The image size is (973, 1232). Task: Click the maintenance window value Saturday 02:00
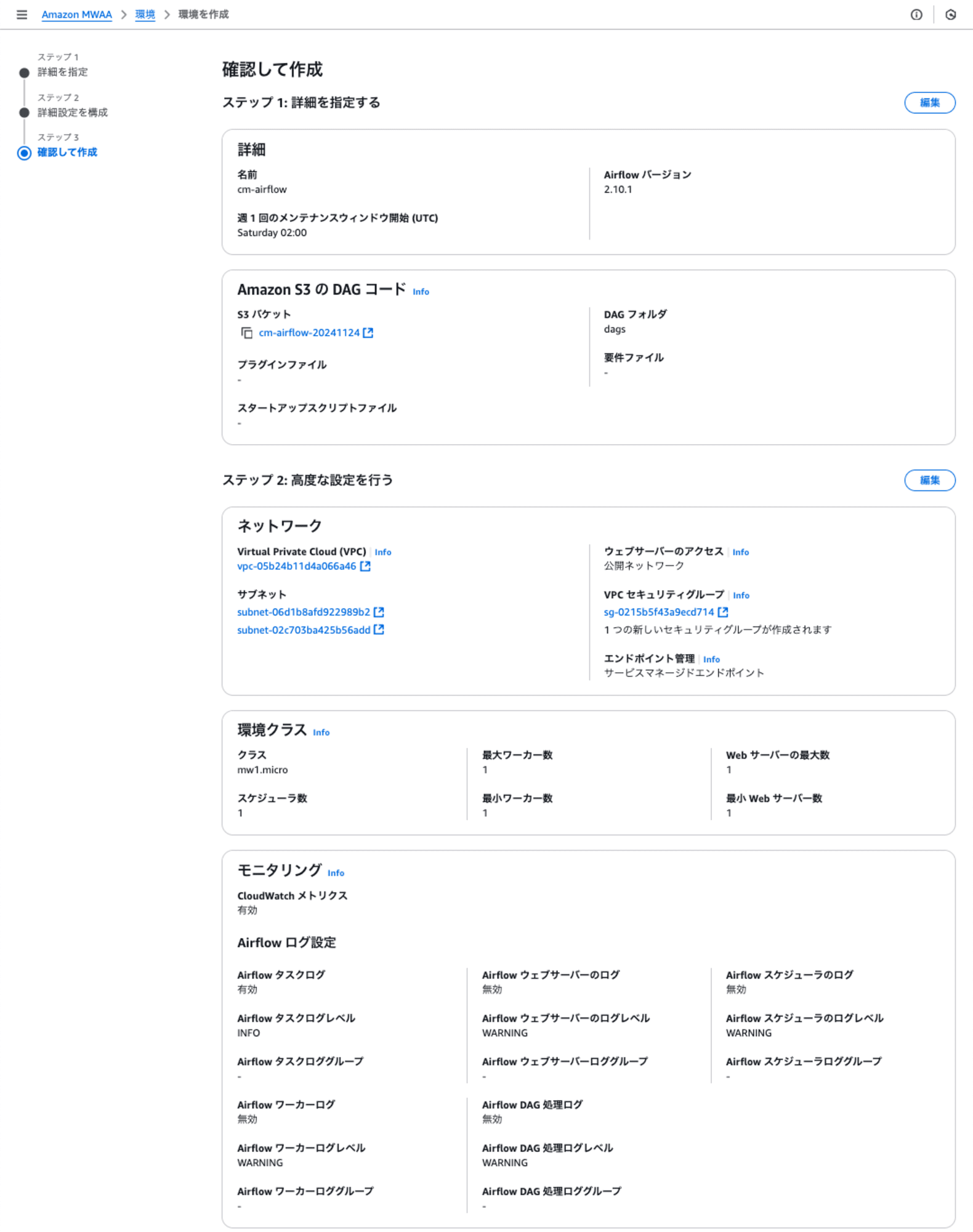[272, 232]
